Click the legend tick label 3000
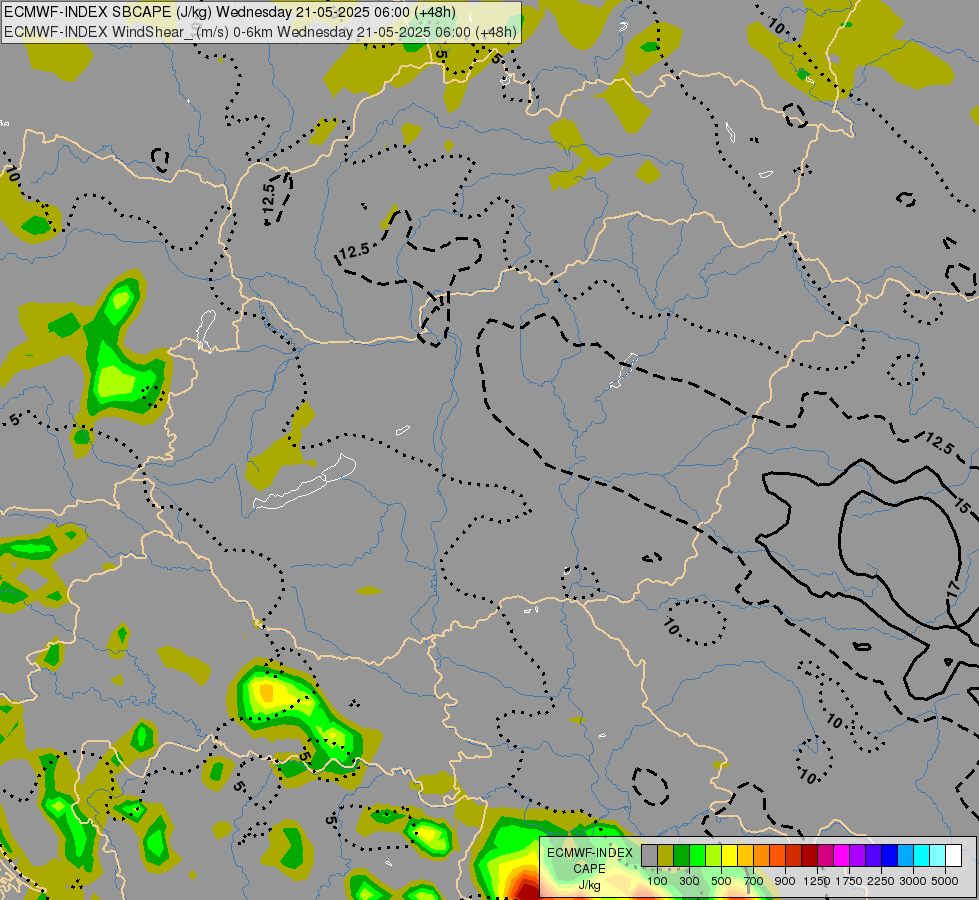This screenshot has height=900, width=979. [x=913, y=881]
